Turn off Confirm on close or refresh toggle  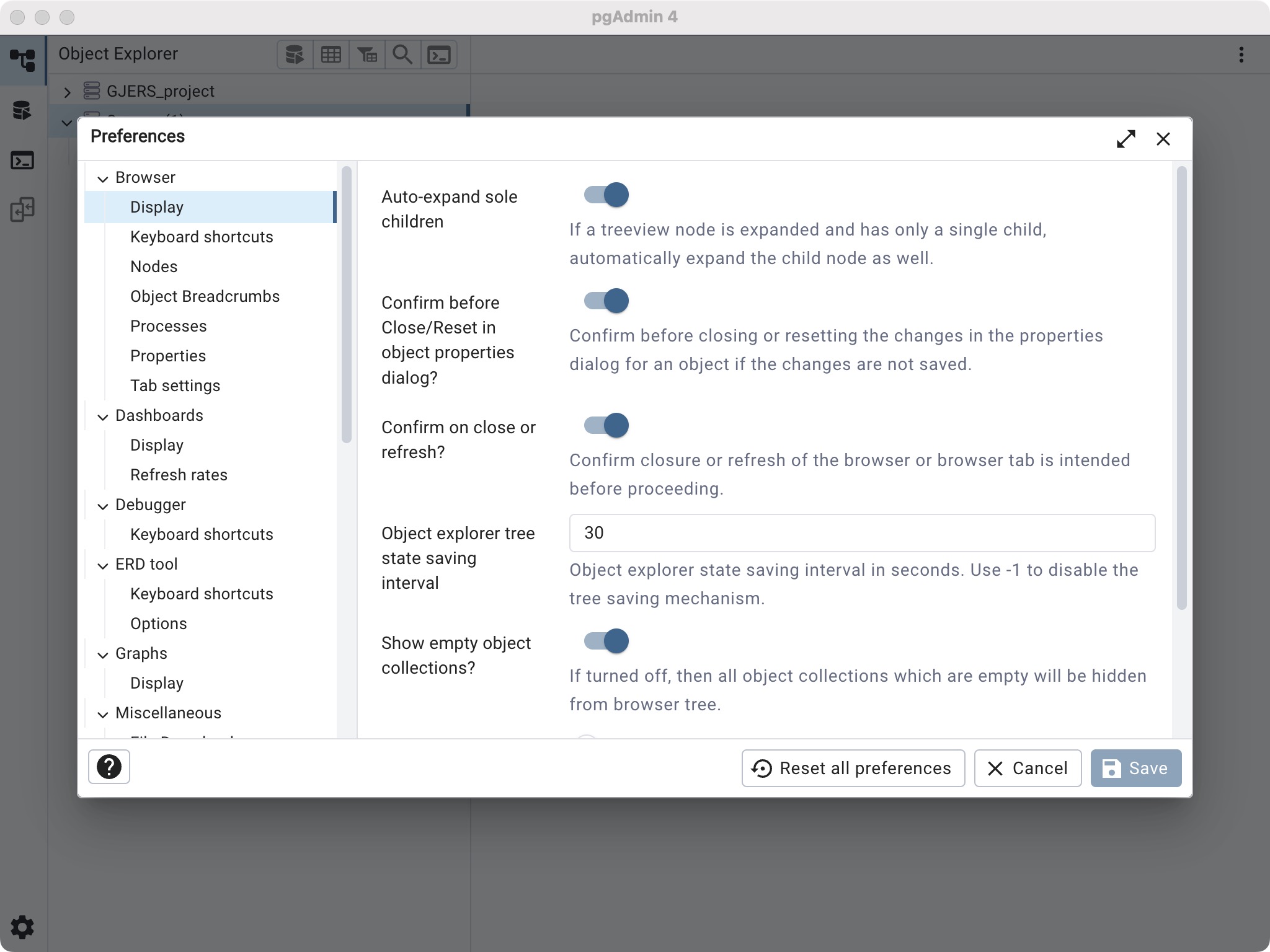click(606, 426)
